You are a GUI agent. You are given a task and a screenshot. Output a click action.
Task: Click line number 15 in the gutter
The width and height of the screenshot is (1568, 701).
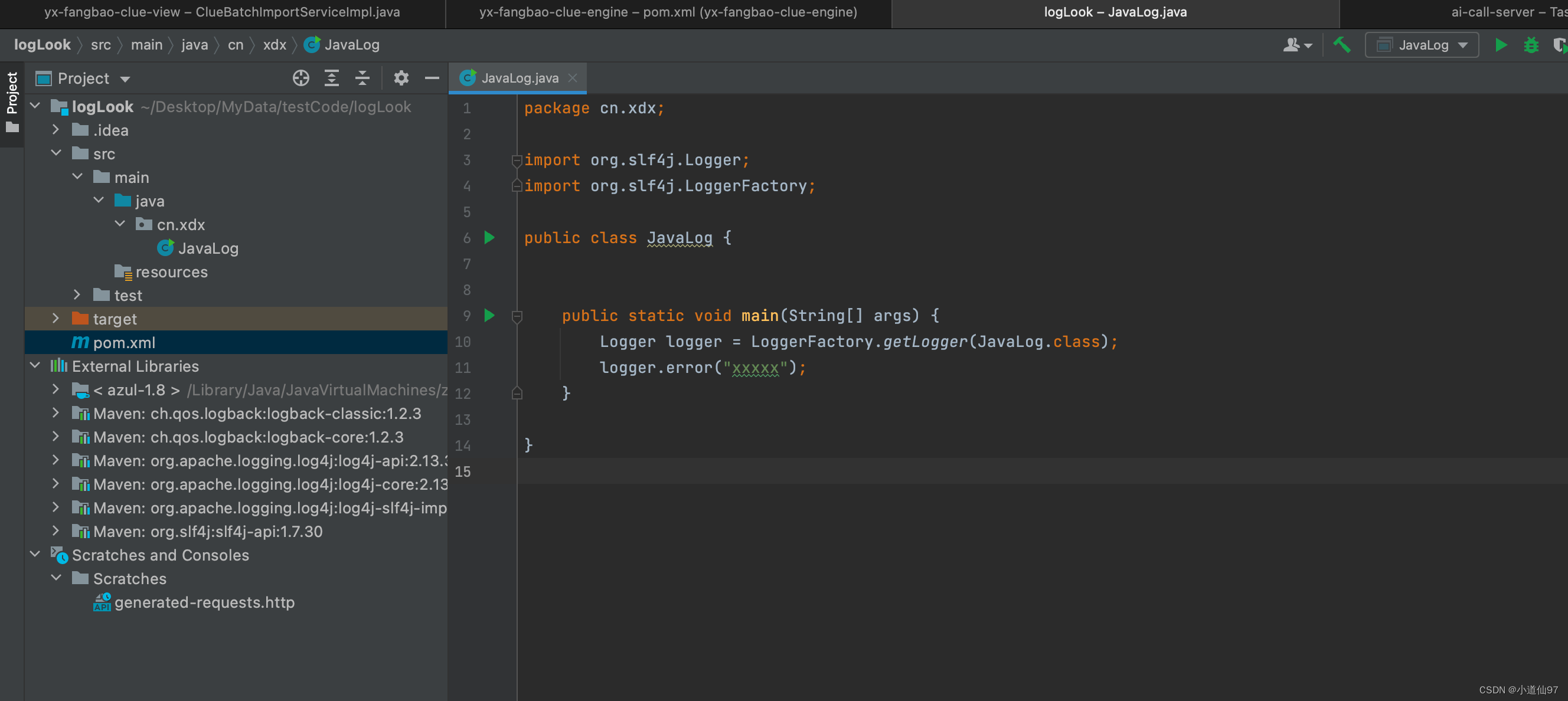pyautogui.click(x=463, y=471)
